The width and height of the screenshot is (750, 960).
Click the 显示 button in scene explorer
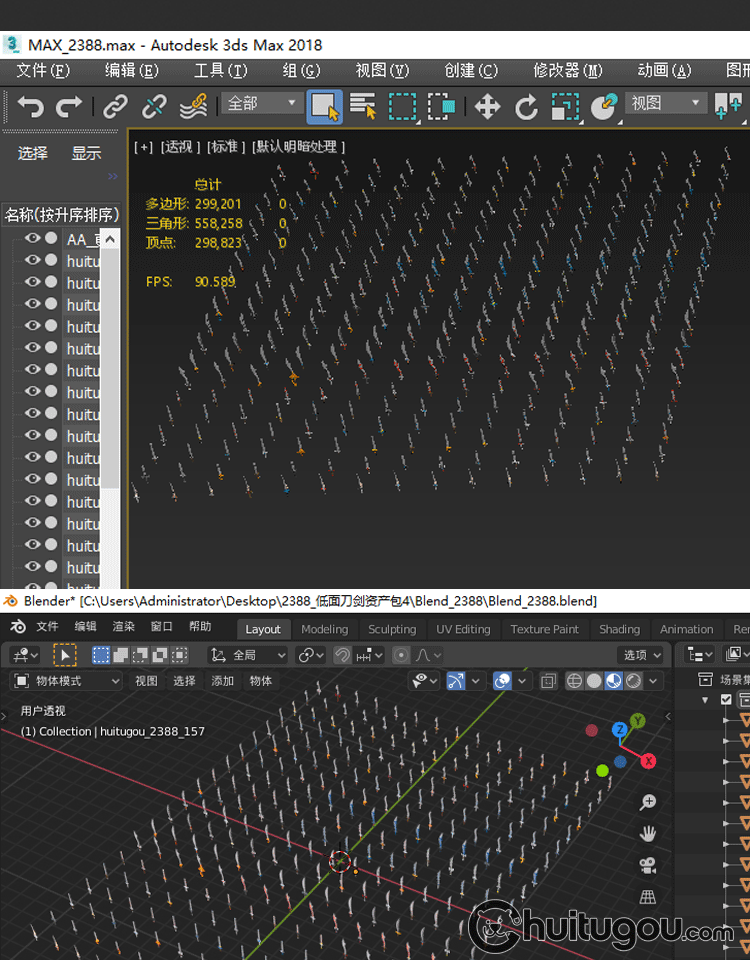pos(86,153)
